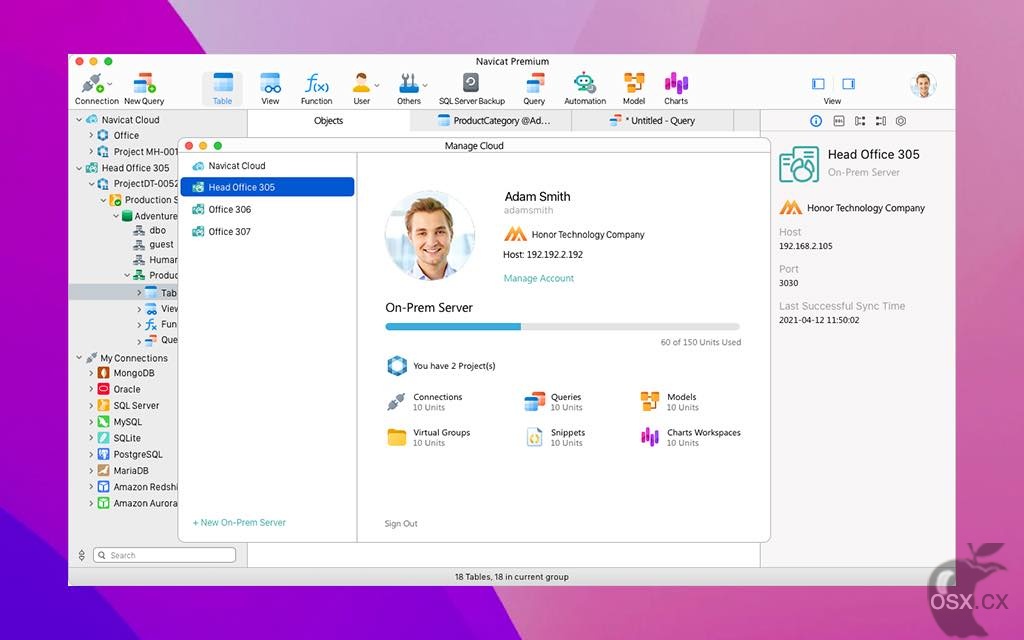
Task: Click the On-Prem Server usage bar
Action: coord(562,327)
